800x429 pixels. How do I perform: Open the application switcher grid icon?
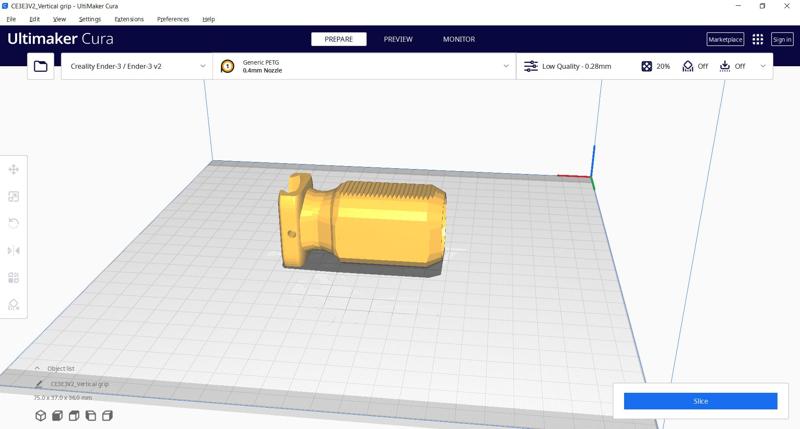pos(758,39)
